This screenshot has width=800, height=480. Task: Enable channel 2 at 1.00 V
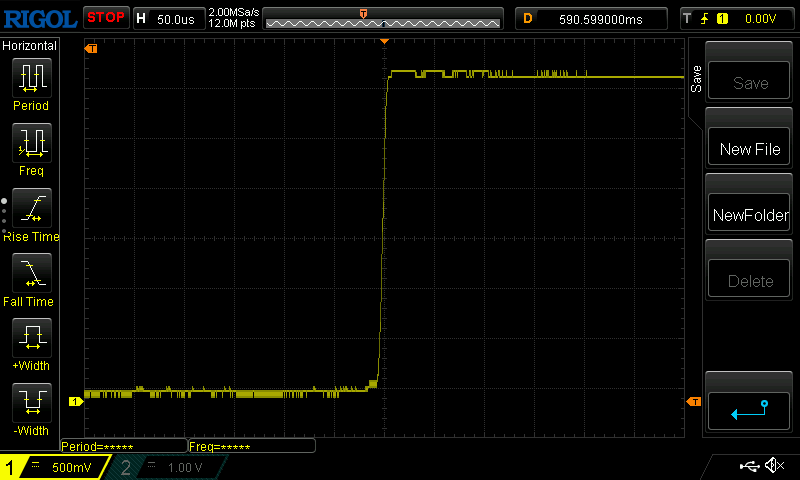[170, 467]
